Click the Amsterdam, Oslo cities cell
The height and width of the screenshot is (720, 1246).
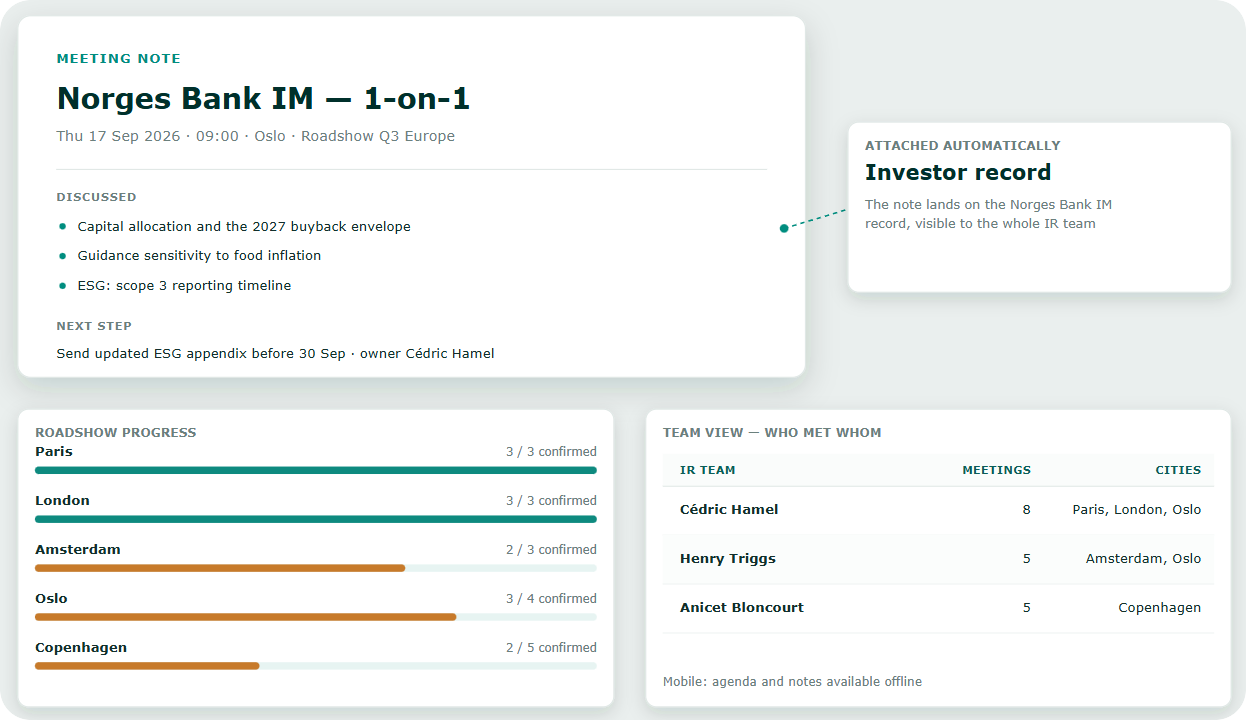coord(1144,559)
